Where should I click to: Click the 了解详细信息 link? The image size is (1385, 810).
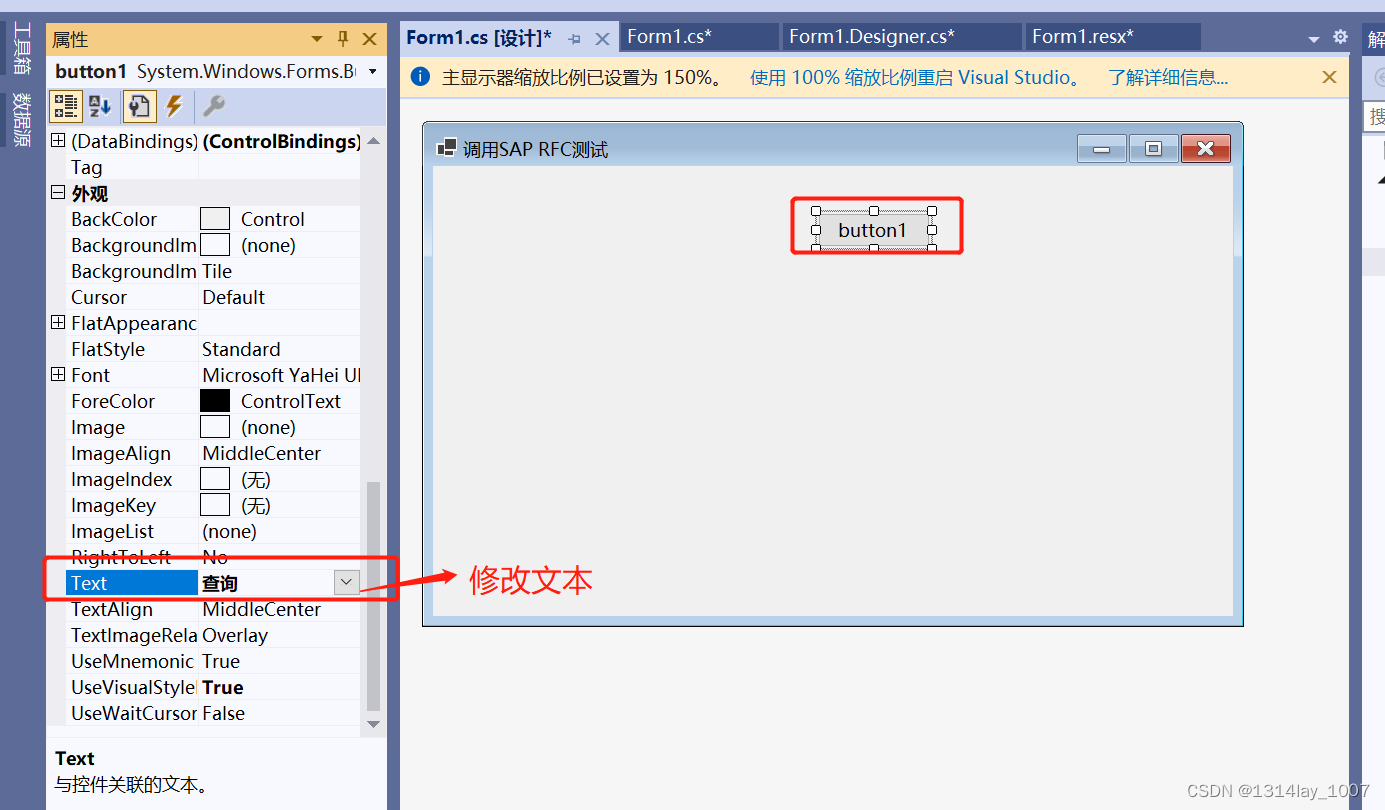coord(1168,77)
